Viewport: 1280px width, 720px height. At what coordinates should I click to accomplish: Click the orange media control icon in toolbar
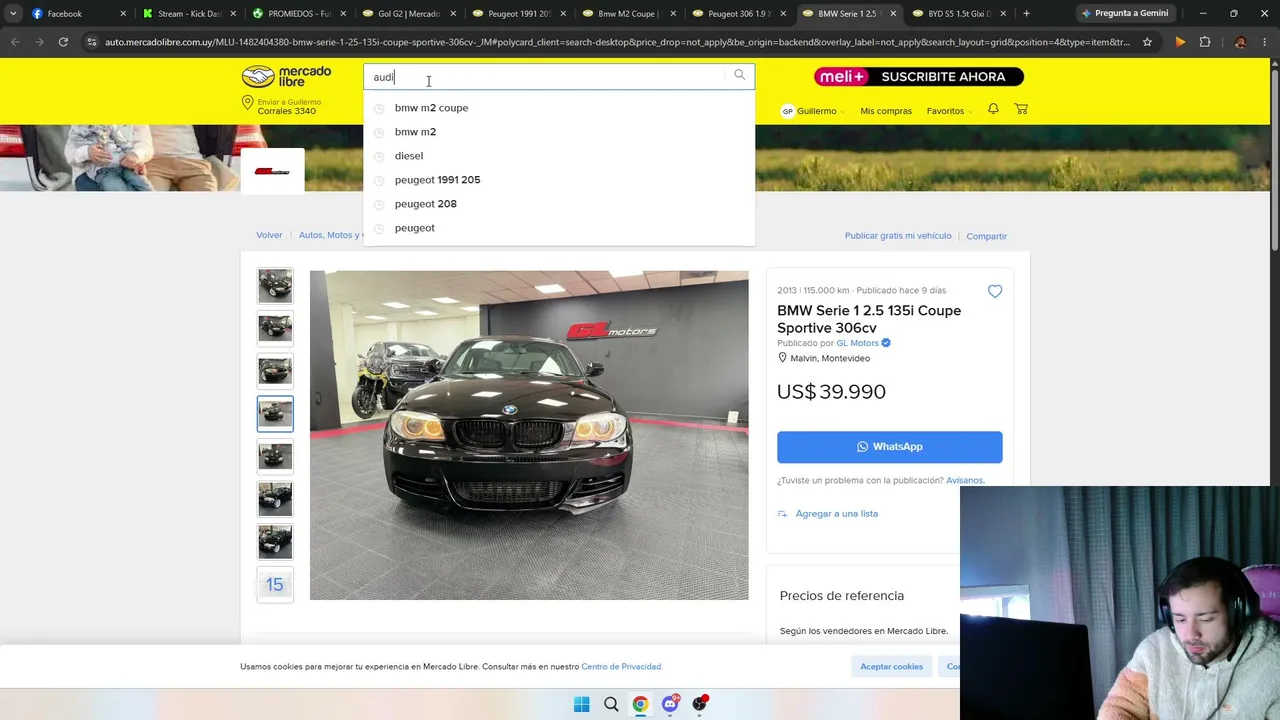(1180, 42)
